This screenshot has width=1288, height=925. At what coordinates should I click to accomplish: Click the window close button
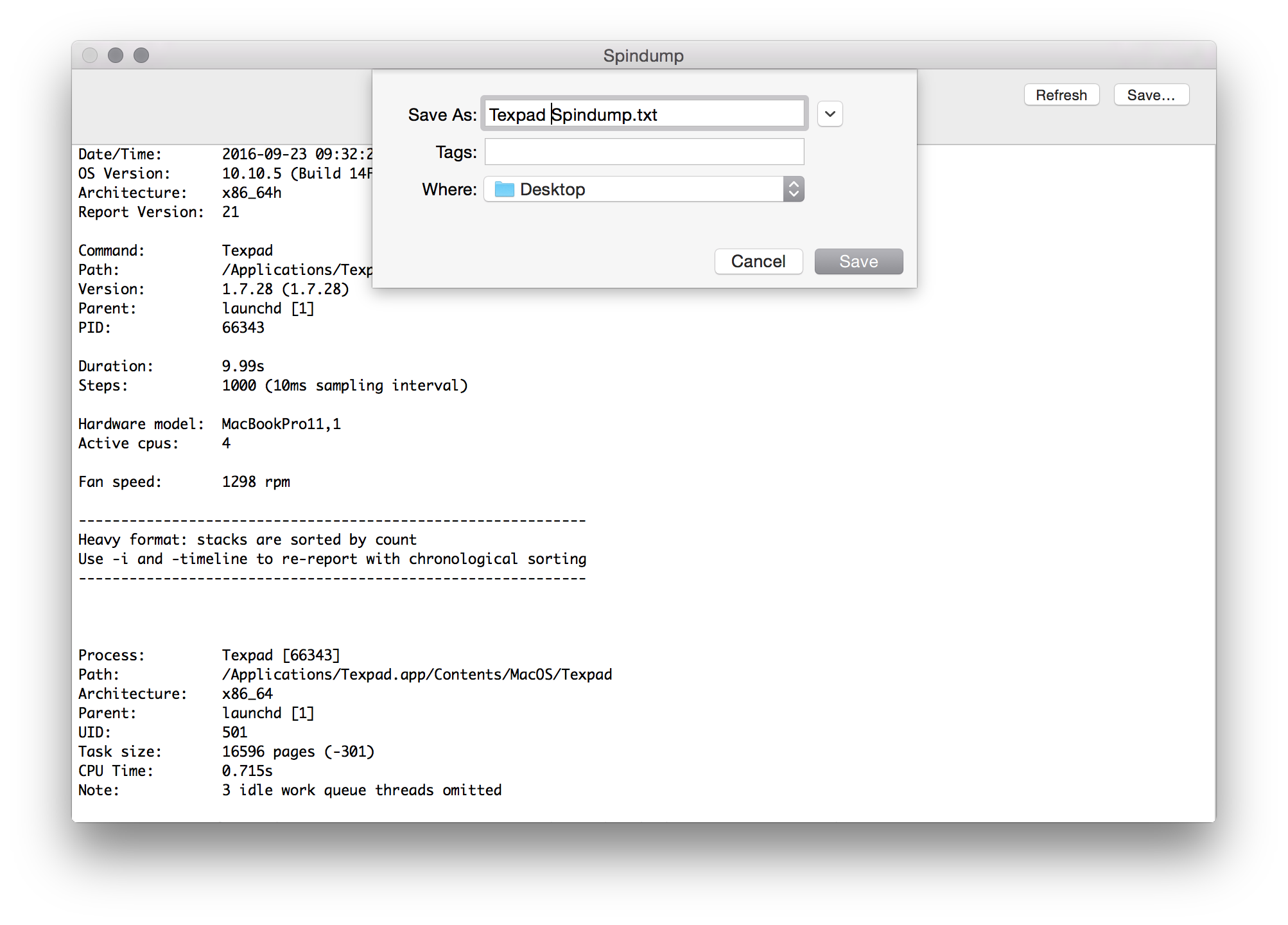[x=90, y=55]
